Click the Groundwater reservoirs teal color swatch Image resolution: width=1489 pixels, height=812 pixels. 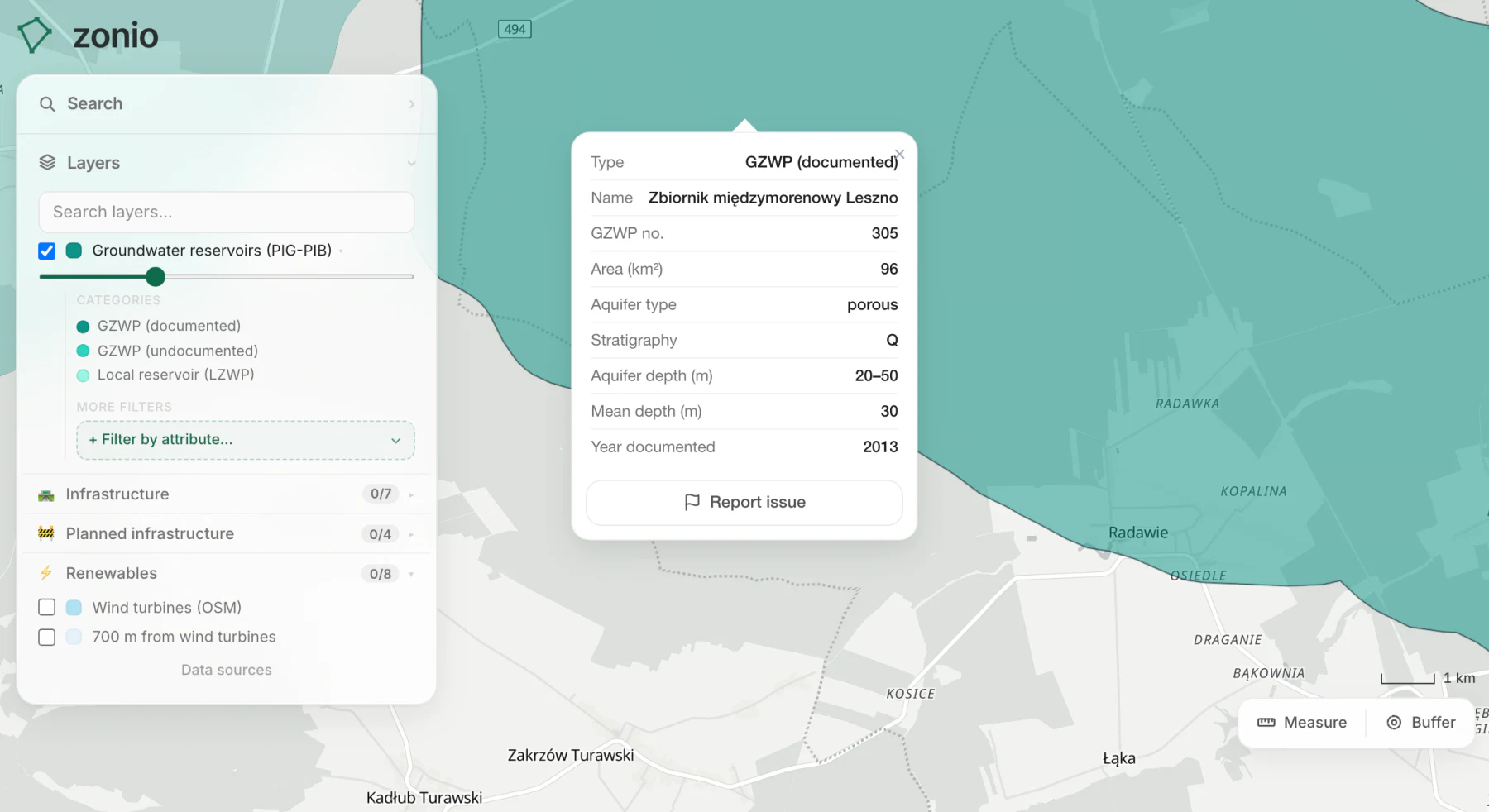[x=74, y=251]
